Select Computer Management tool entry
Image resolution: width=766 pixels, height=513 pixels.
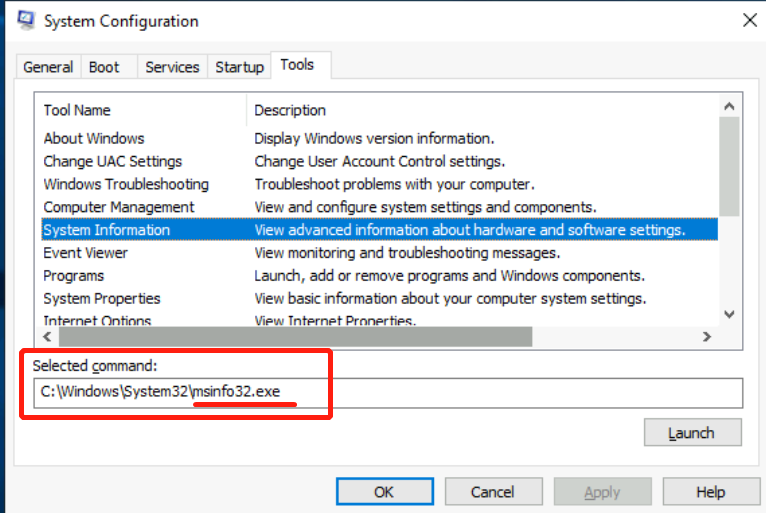[119, 207]
